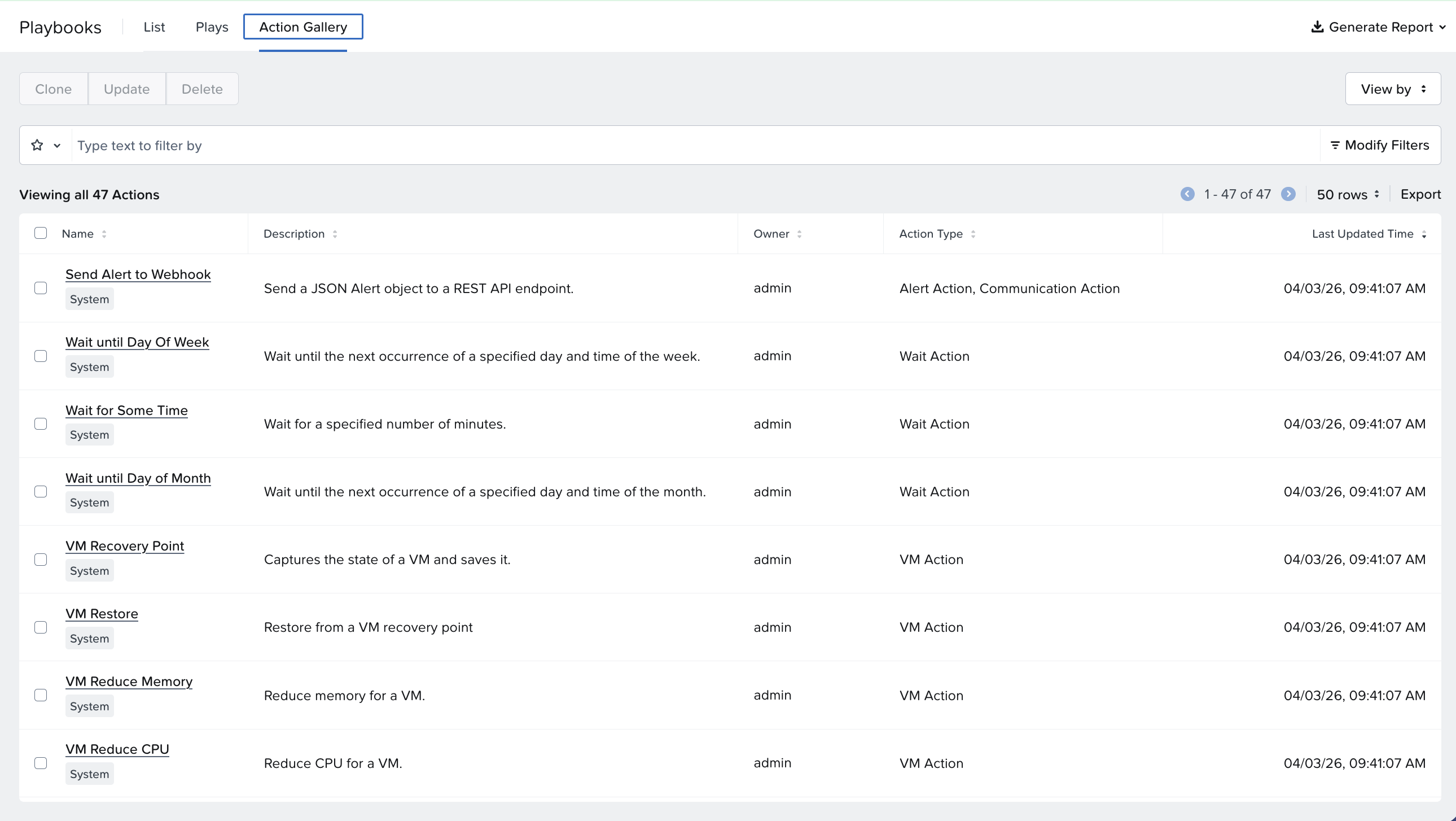
Task: Click 'Send a JSON Alert object' description
Action: point(419,289)
